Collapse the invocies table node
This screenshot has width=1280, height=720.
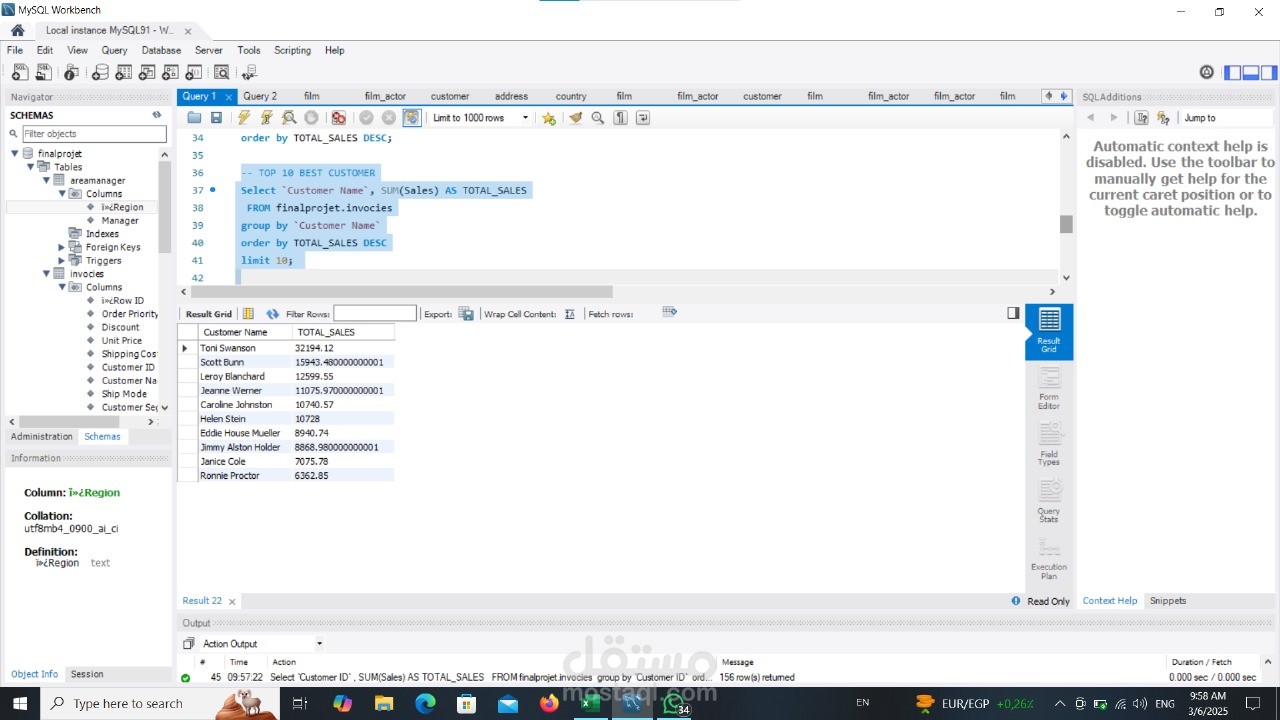(46, 274)
